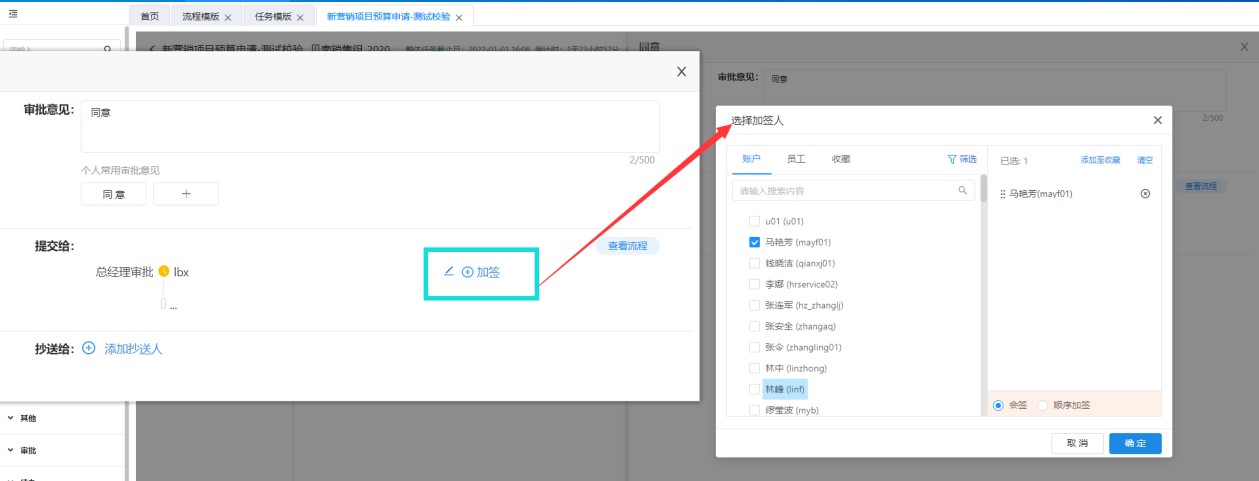Select the 会签 radio option

coord(998,405)
